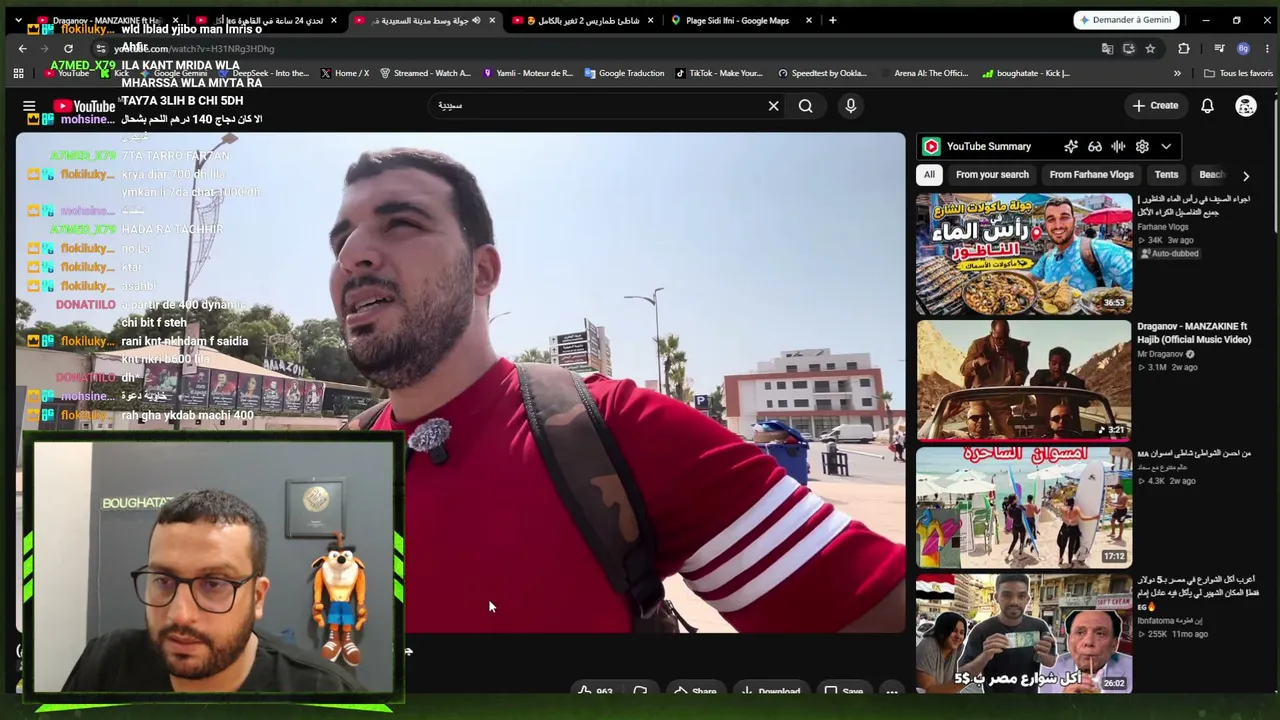
Task: Start voice search with the microphone
Action: click(x=851, y=106)
